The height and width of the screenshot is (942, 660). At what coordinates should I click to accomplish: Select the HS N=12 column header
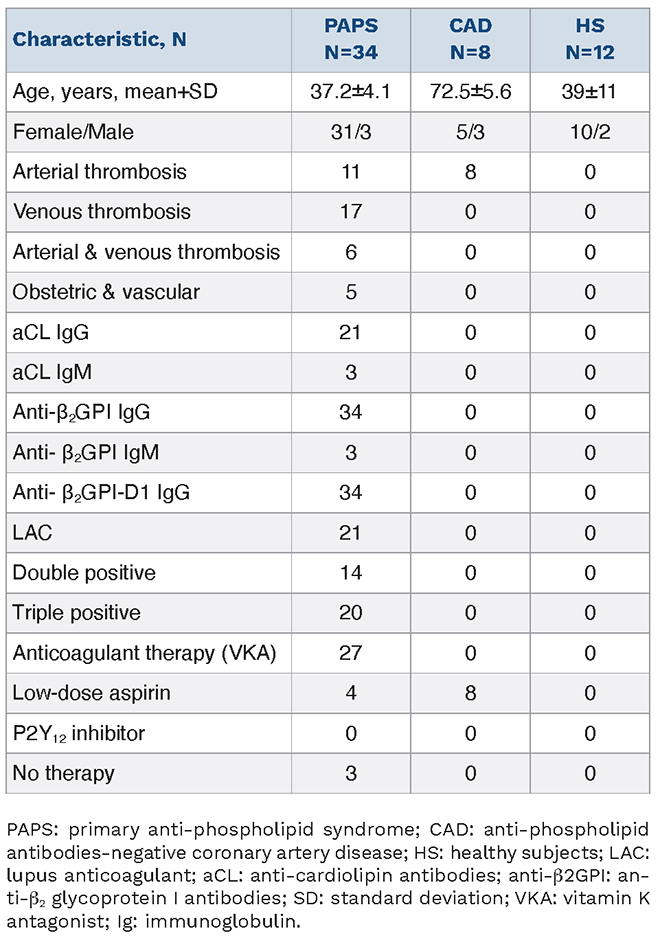590,40
